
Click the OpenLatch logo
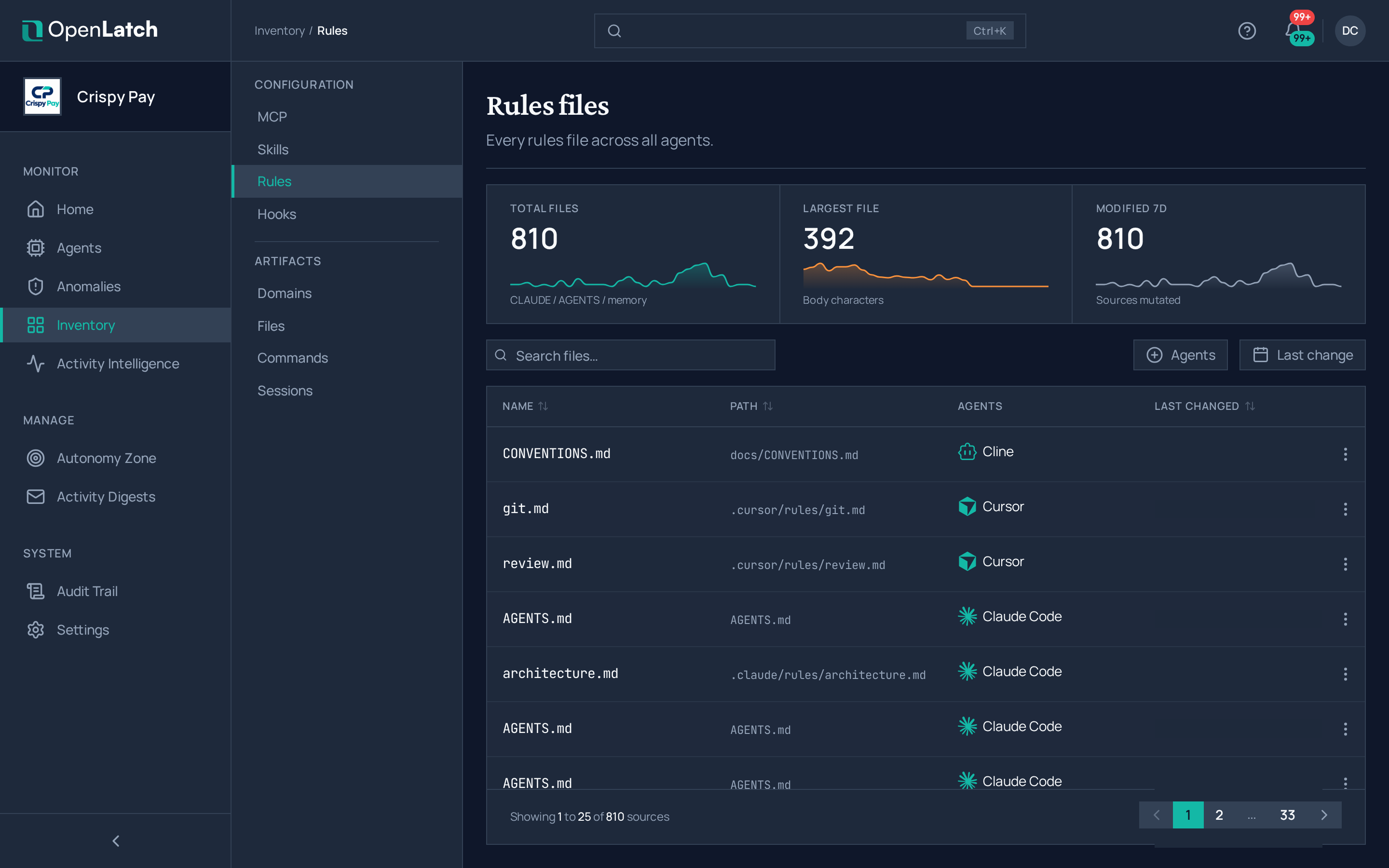pos(90,30)
